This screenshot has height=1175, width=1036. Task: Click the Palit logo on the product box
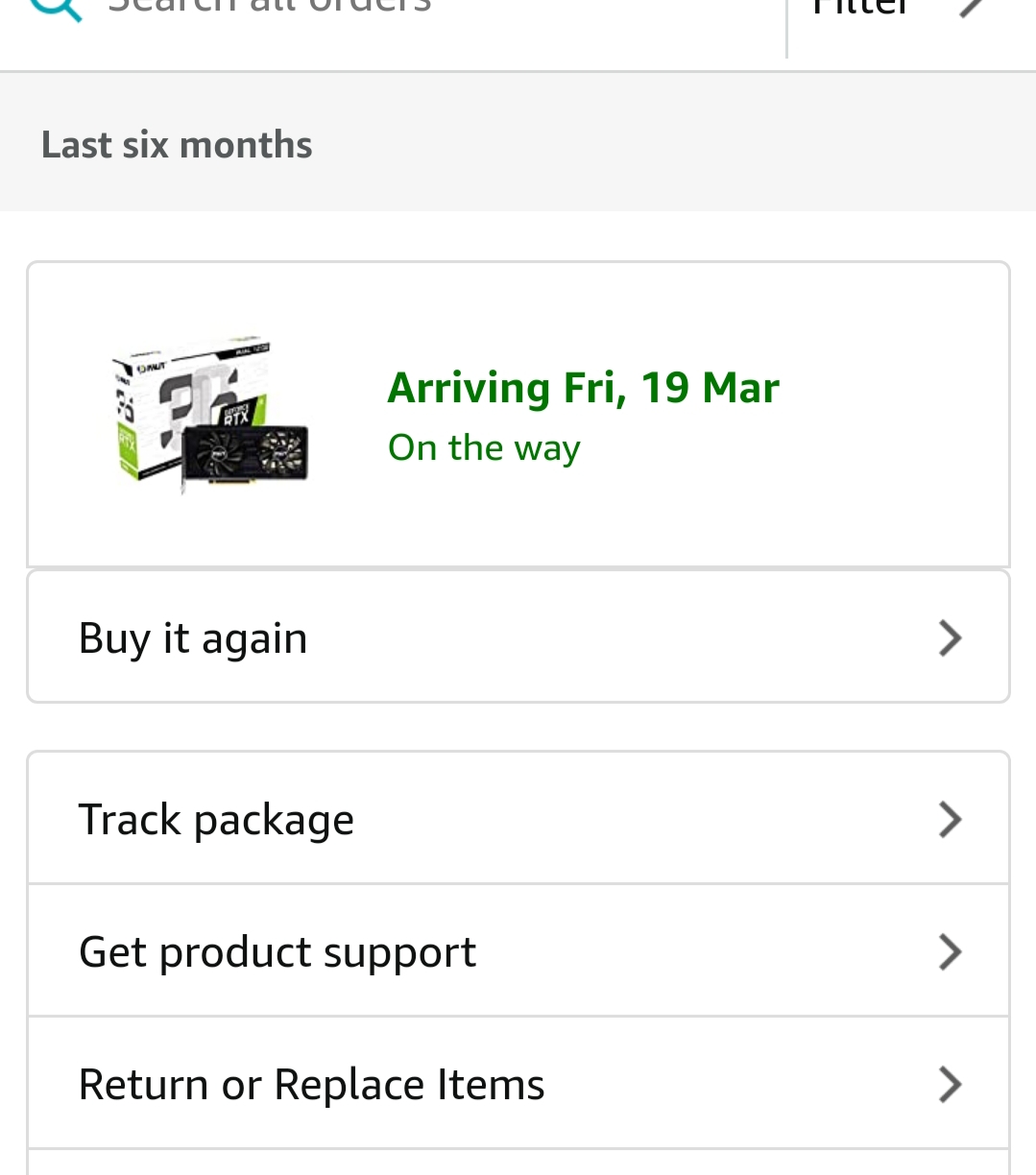150,367
